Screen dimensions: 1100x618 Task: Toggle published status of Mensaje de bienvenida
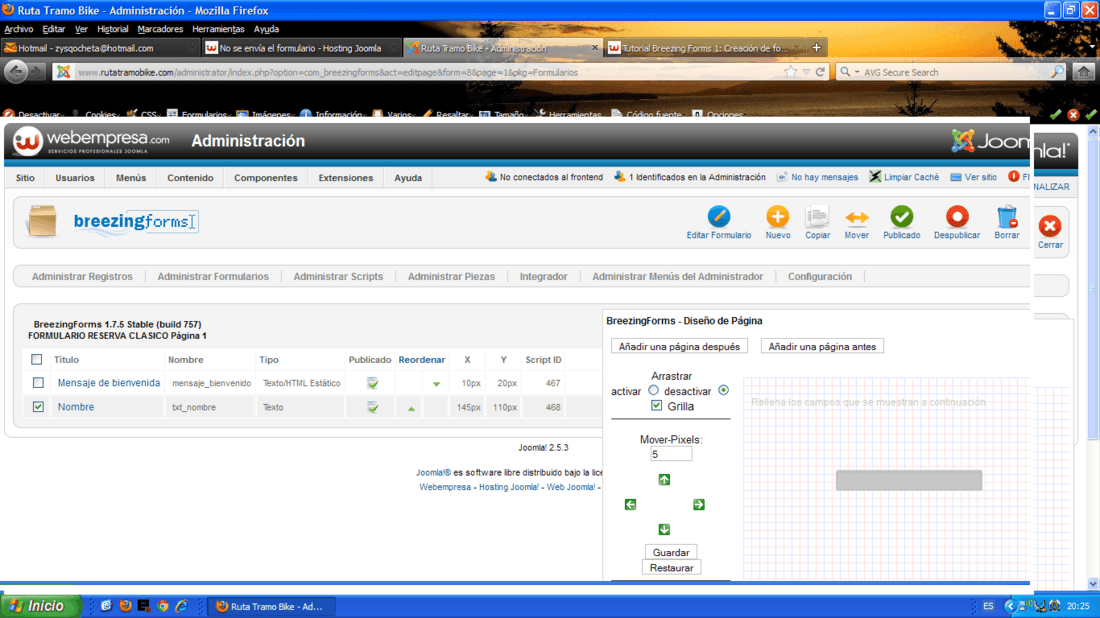click(x=373, y=383)
